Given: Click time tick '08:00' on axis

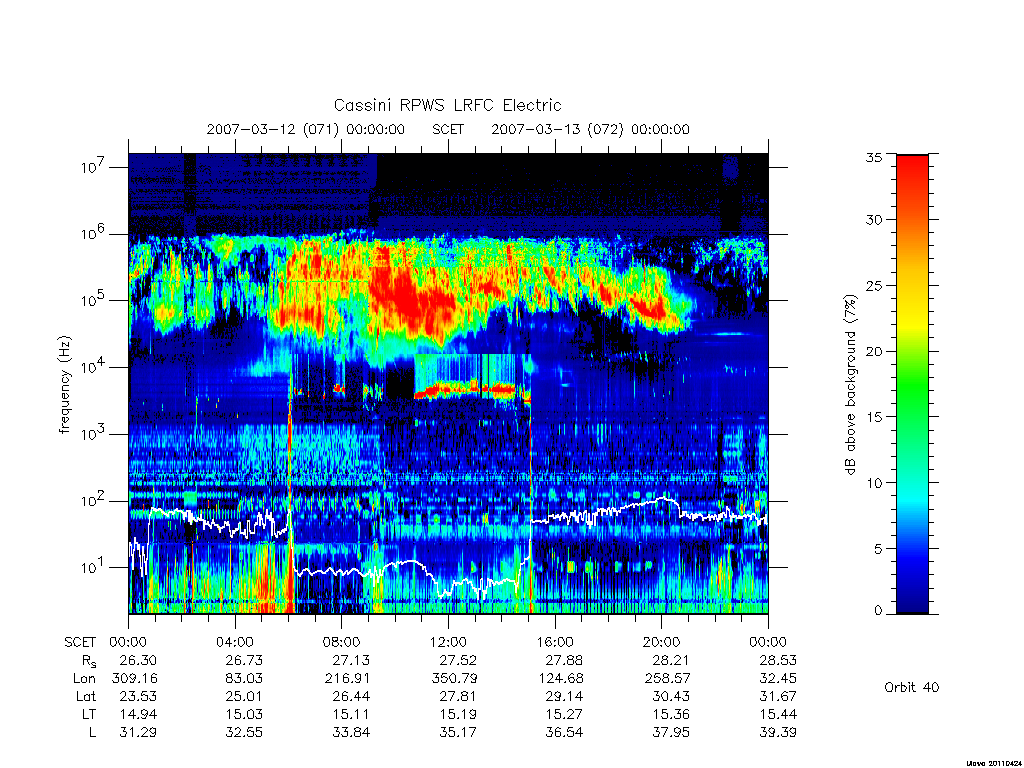Looking at the screenshot, I should pyautogui.click(x=342, y=642).
